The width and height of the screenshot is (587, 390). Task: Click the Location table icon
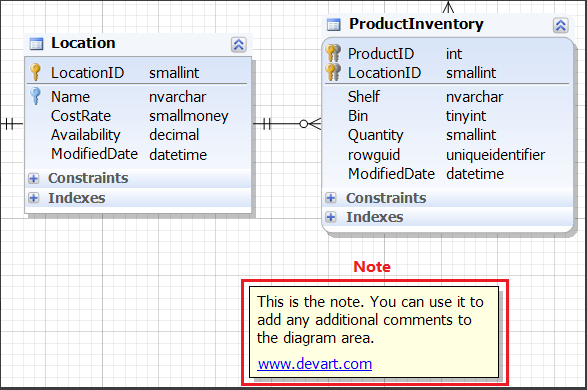(36, 44)
